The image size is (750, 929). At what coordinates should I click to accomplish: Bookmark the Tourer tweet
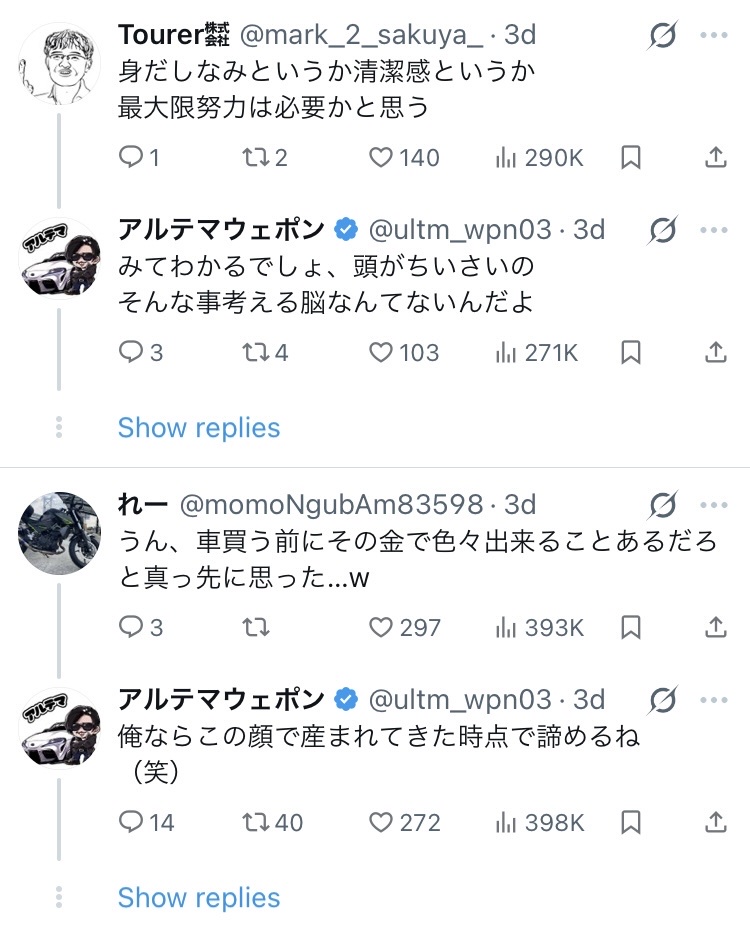[631, 157]
